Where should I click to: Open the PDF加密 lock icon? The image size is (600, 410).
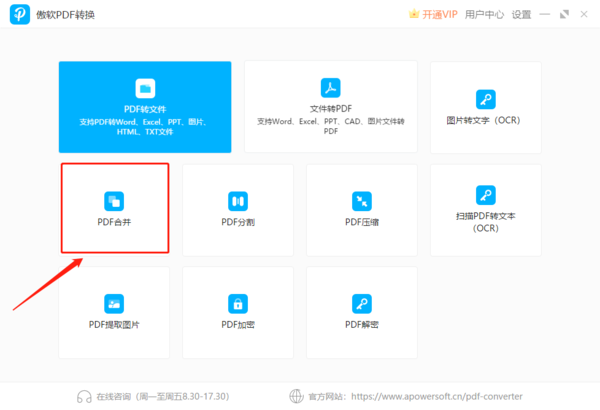[238, 303]
